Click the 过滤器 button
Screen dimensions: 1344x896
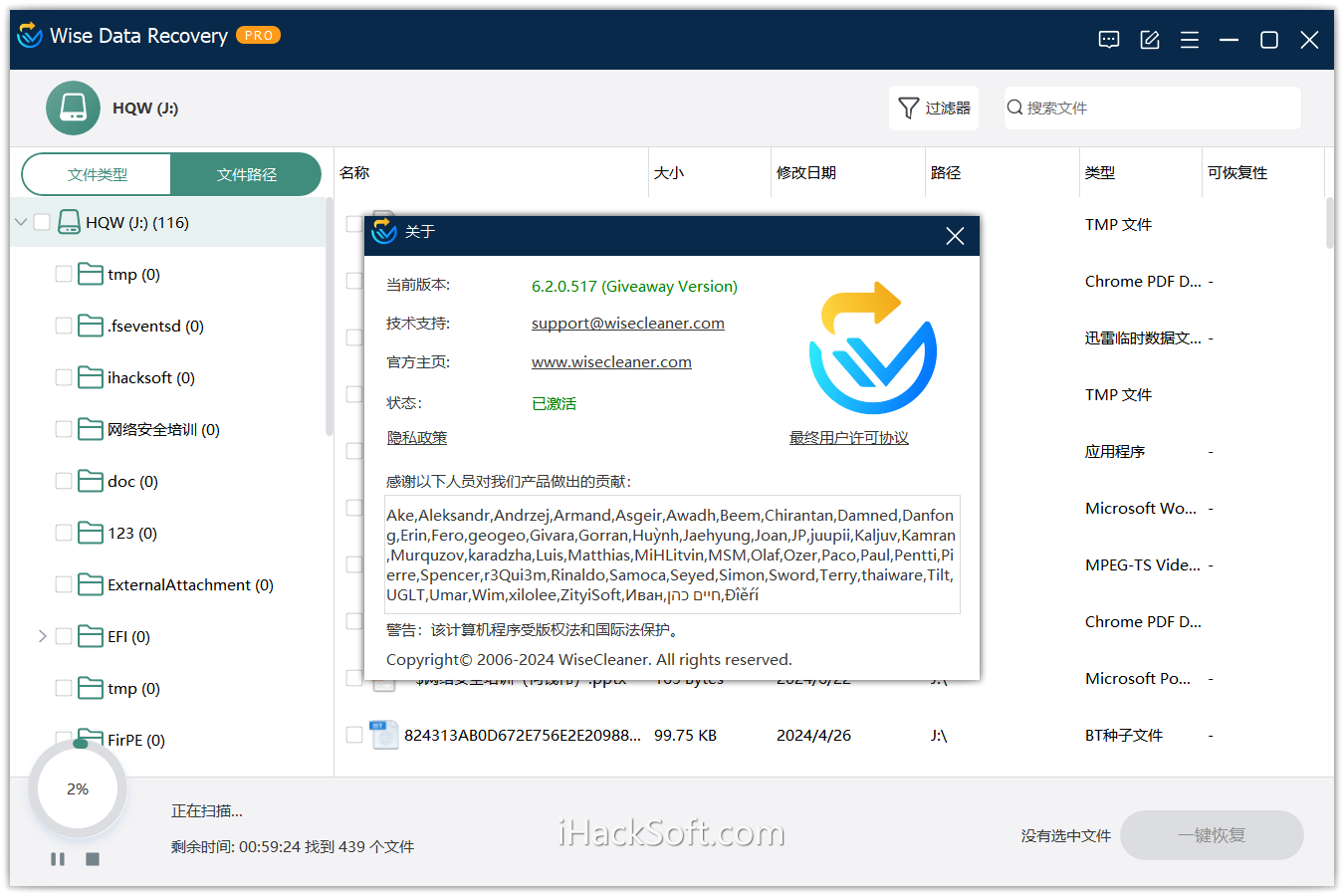pyautogui.click(x=934, y=108)
